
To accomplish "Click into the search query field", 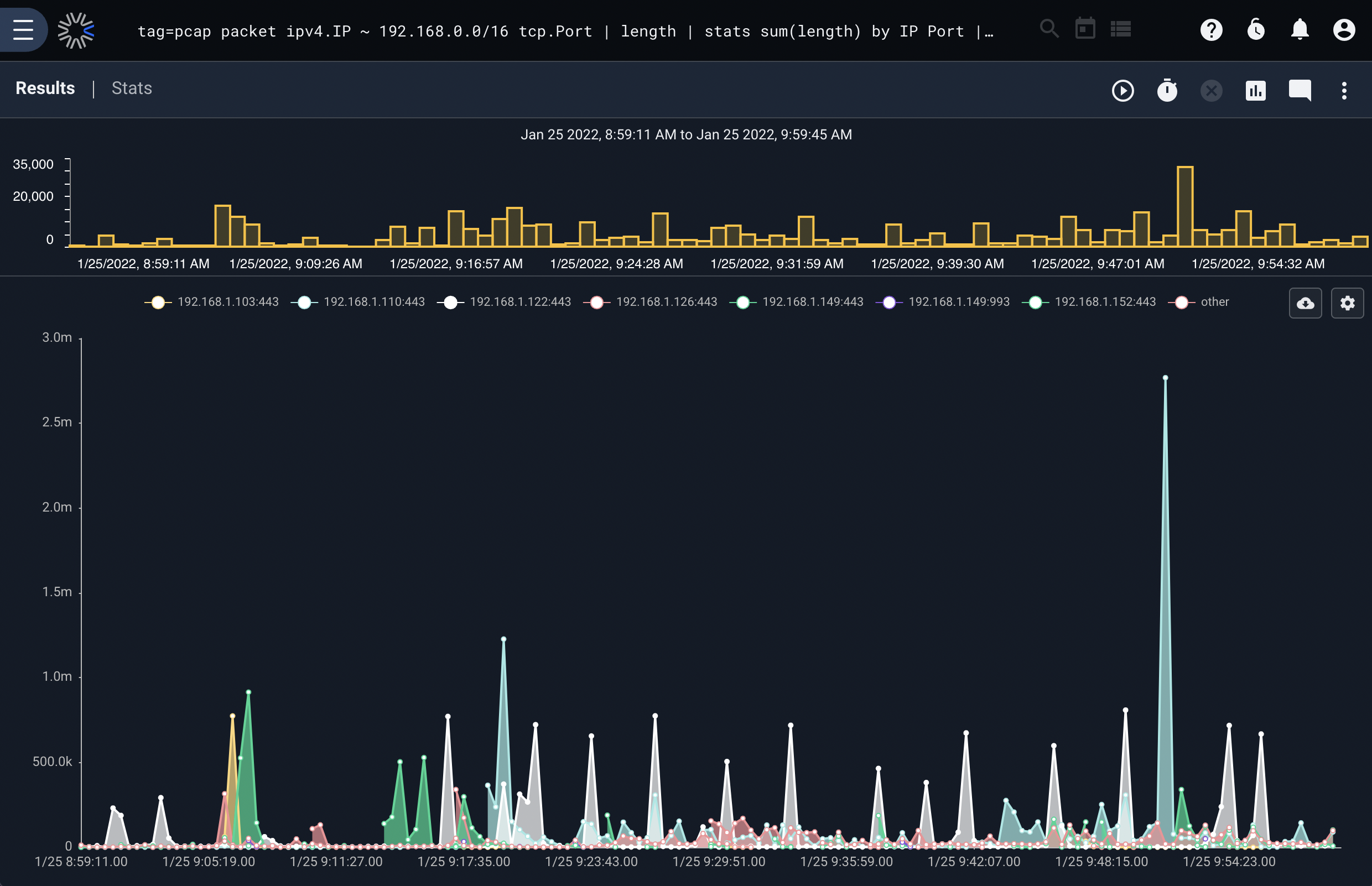I will [565, 31].
